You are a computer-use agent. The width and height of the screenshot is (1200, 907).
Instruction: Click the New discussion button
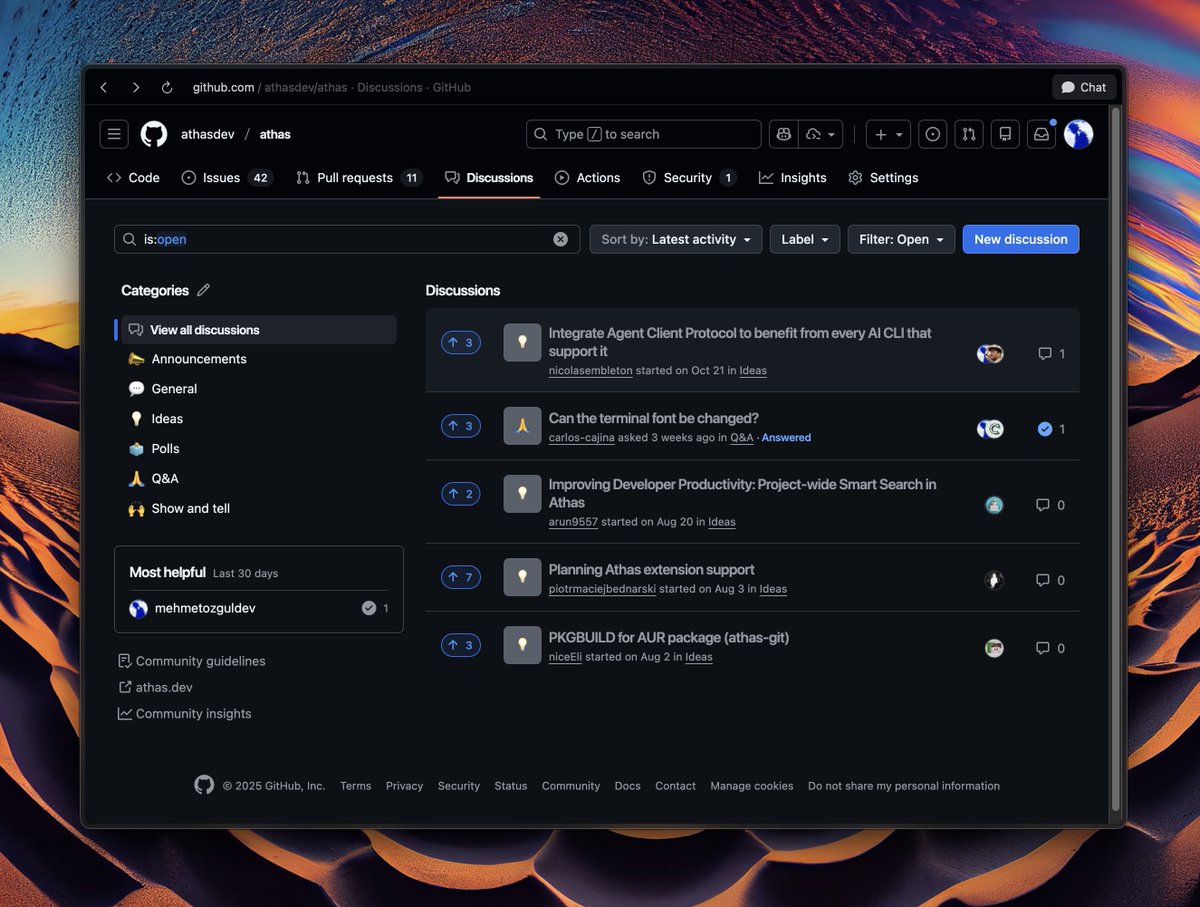[x=1021, y=239]
